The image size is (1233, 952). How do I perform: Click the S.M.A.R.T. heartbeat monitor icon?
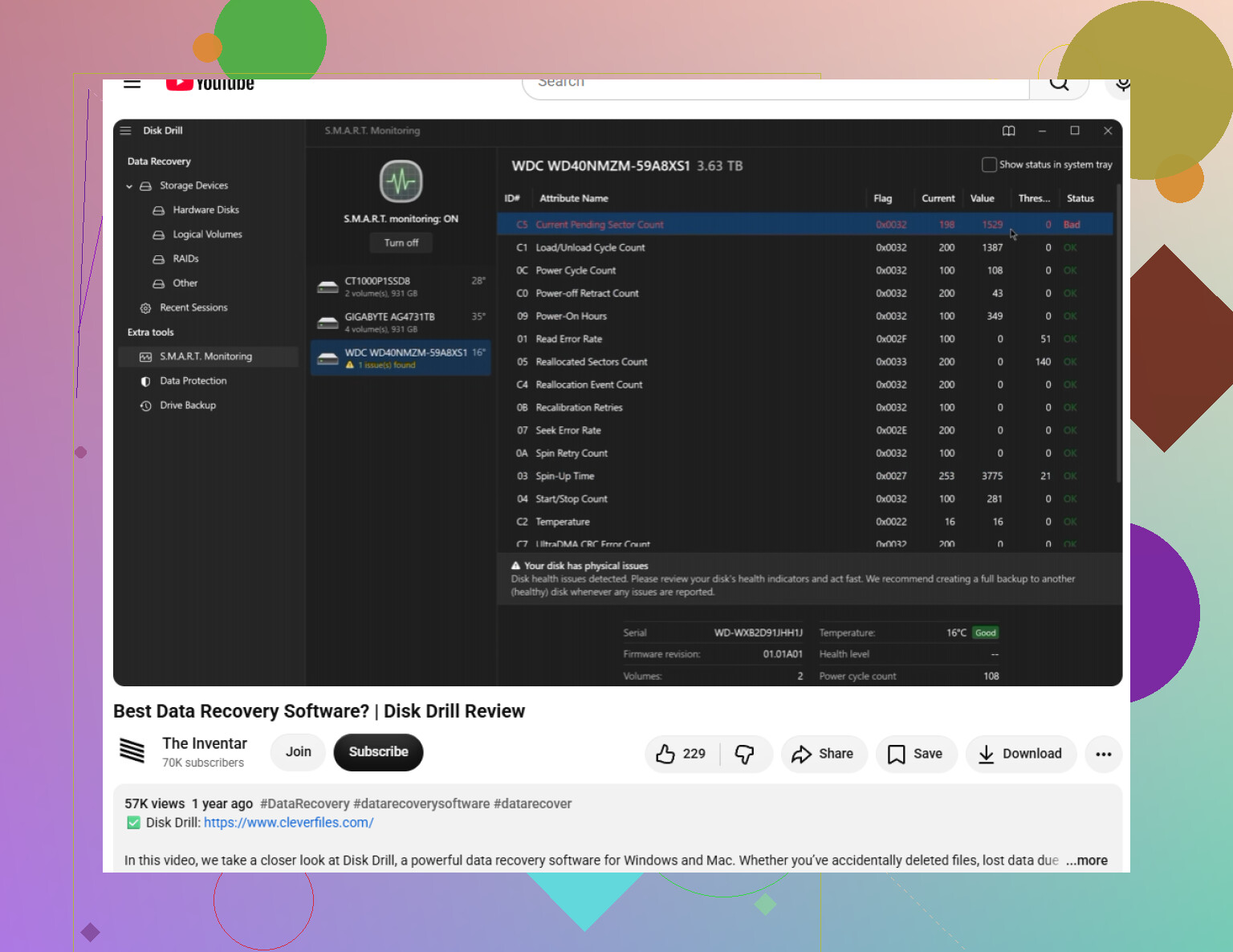[401, 181]
